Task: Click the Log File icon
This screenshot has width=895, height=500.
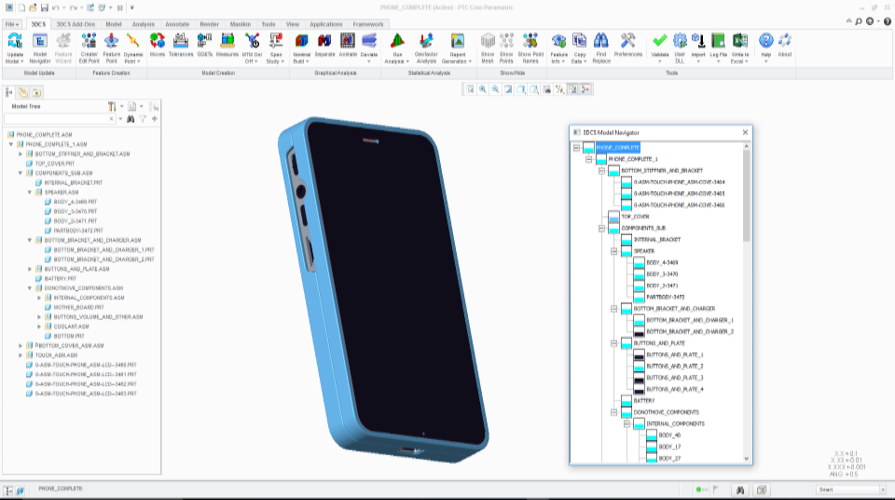Action: 718,41
